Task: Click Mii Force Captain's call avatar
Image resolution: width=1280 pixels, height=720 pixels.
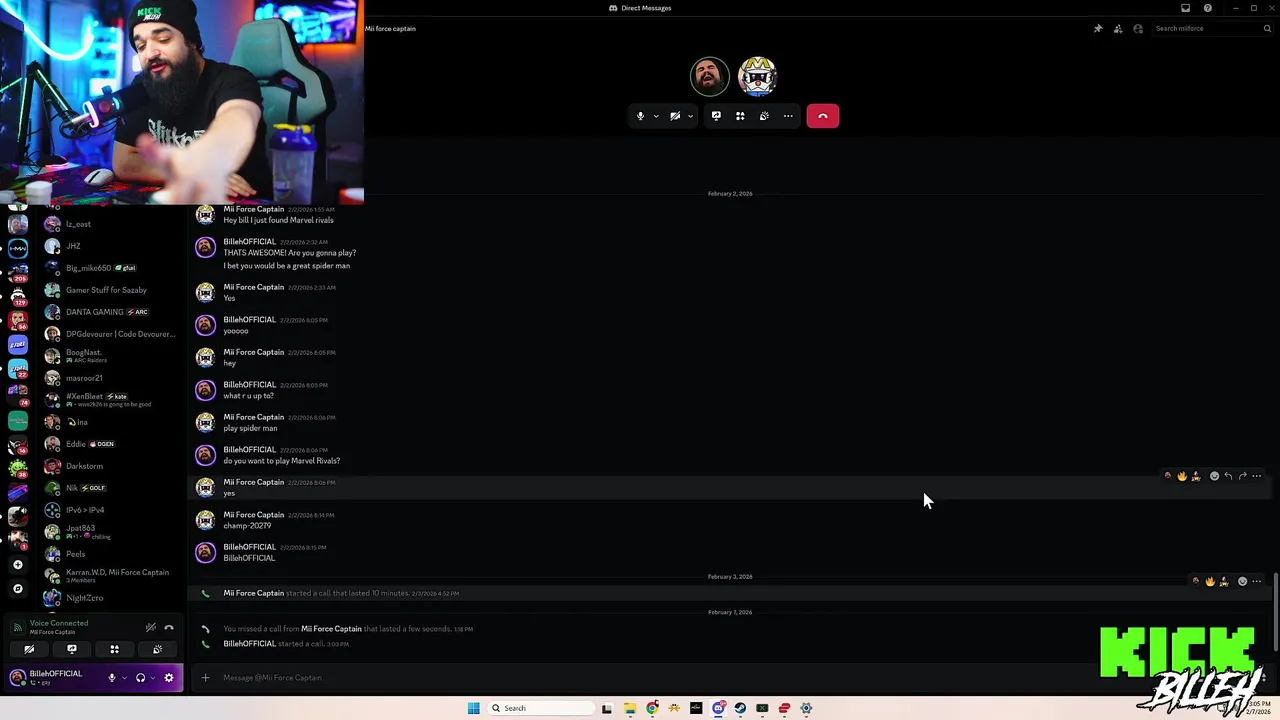Action: click(757, 77)
